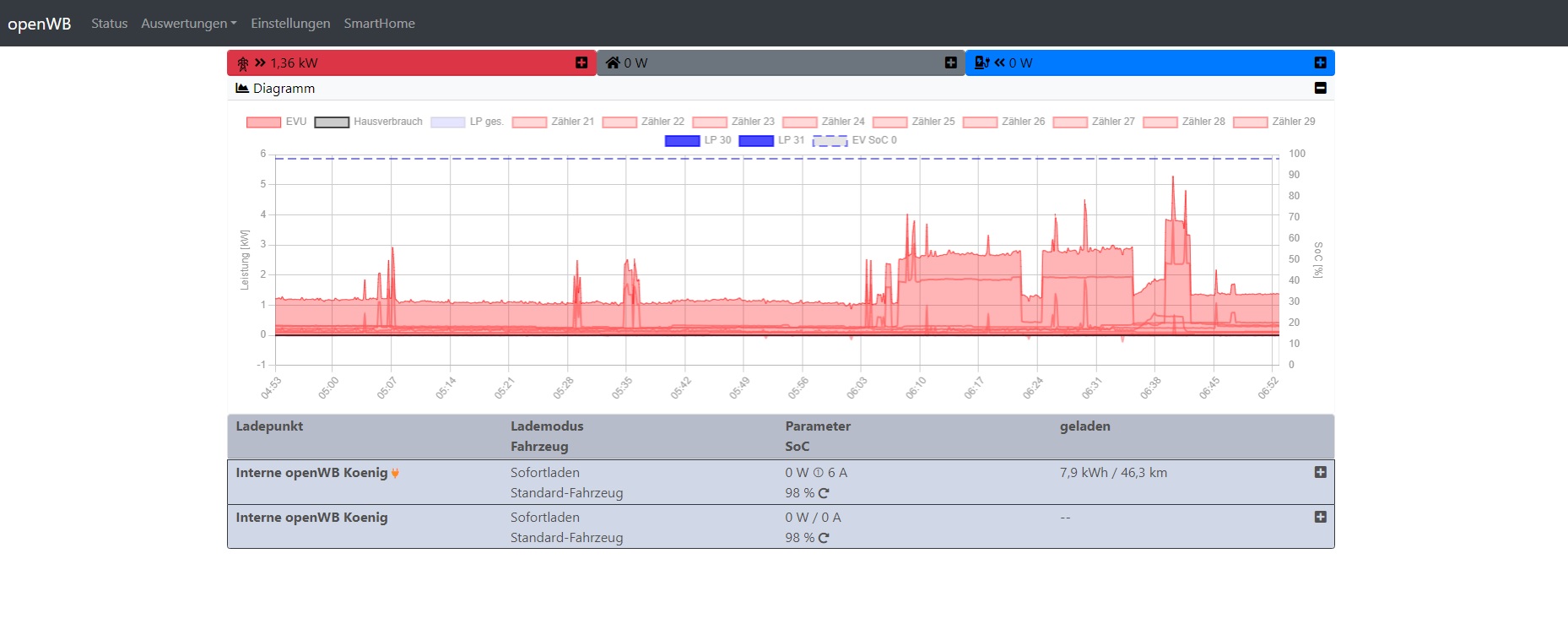Click the house consumption icon
1568x624 pixels.
click(613, 62)
